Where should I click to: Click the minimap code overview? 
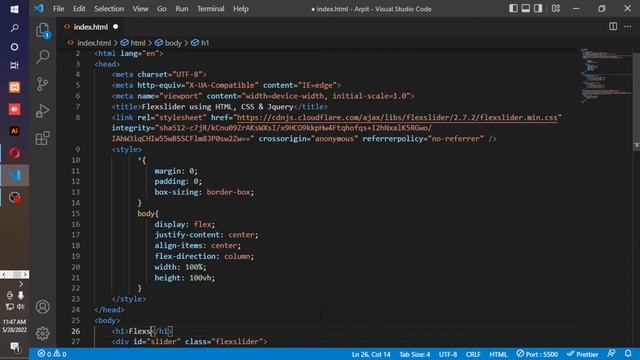pos(606,76)
